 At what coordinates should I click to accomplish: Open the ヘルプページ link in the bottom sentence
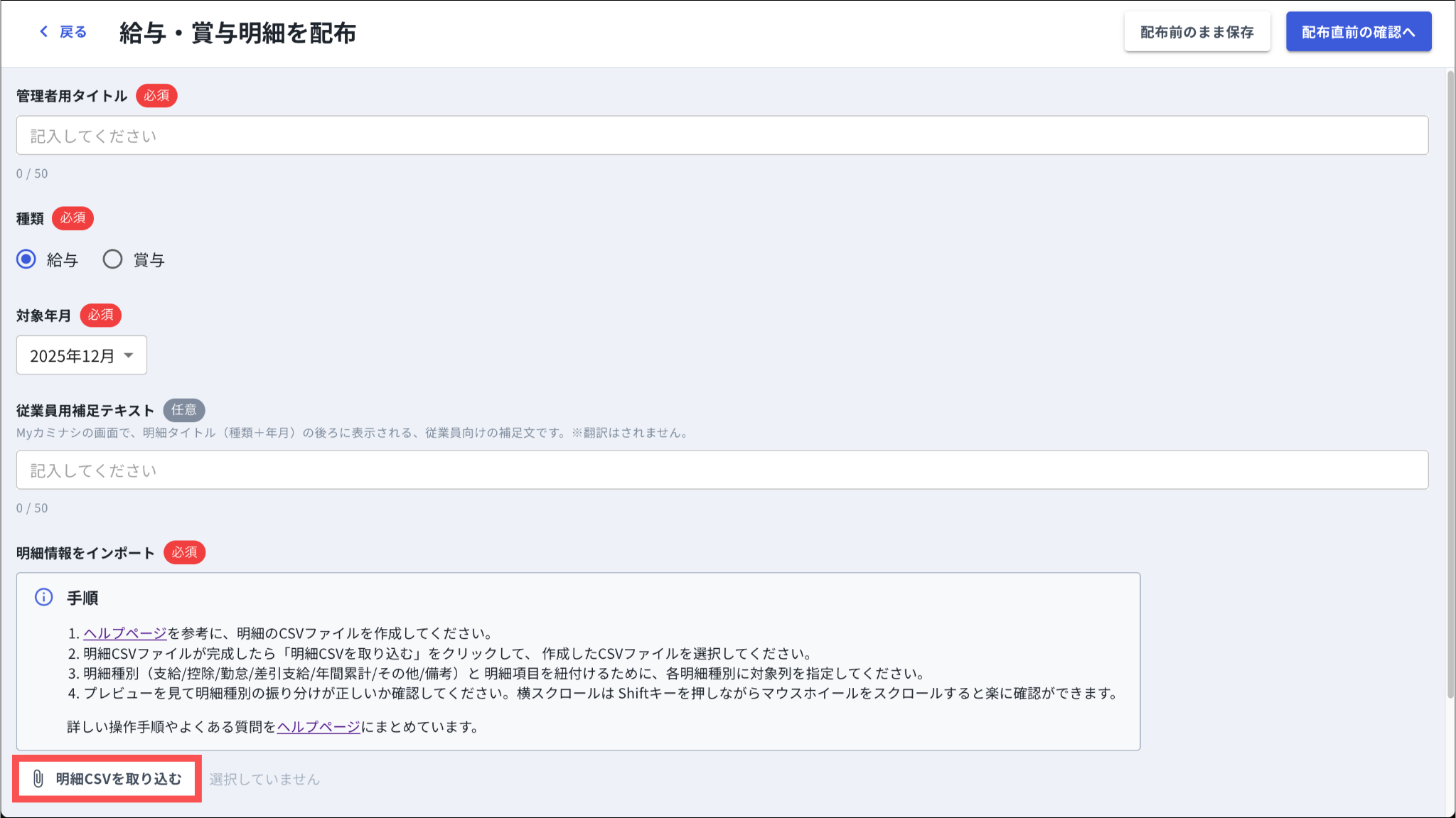318,727
